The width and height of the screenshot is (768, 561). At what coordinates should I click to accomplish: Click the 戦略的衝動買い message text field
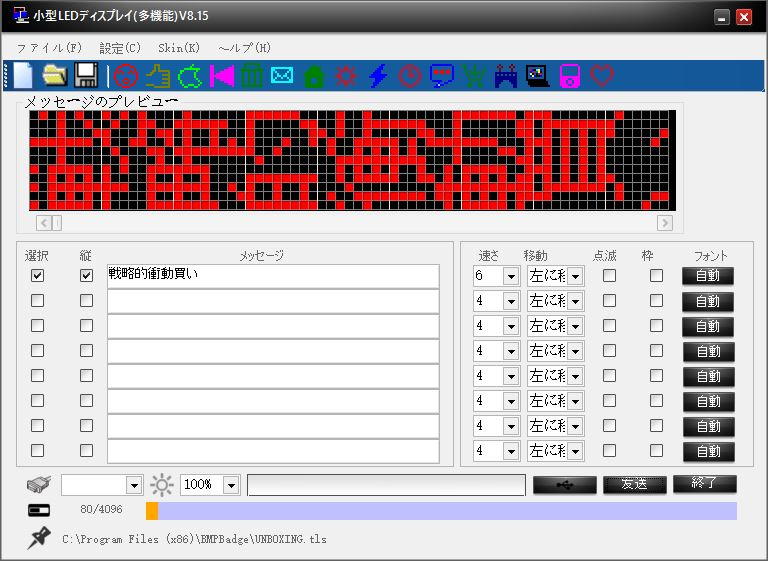pyautogui.click(x=273, y=276)
